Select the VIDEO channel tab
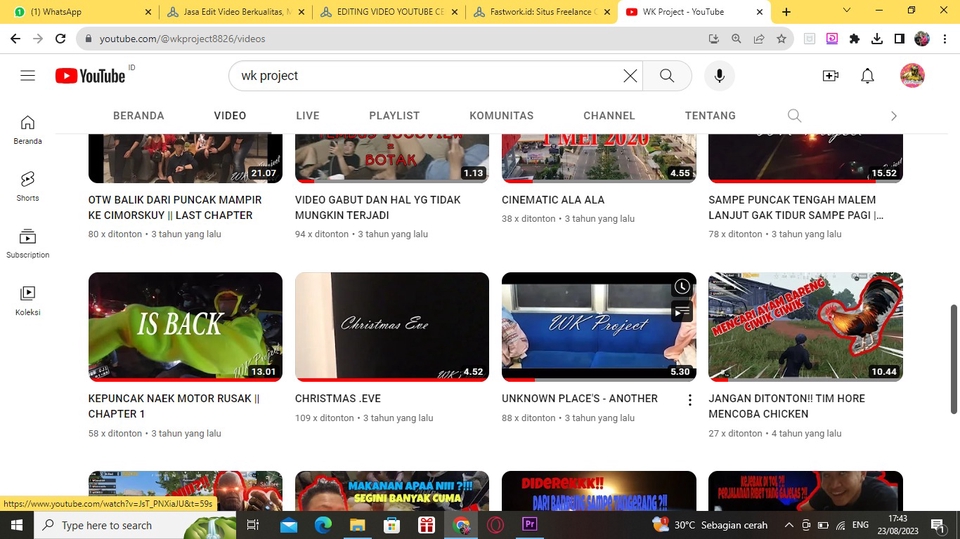960x539 pixels. coord(230,115)
